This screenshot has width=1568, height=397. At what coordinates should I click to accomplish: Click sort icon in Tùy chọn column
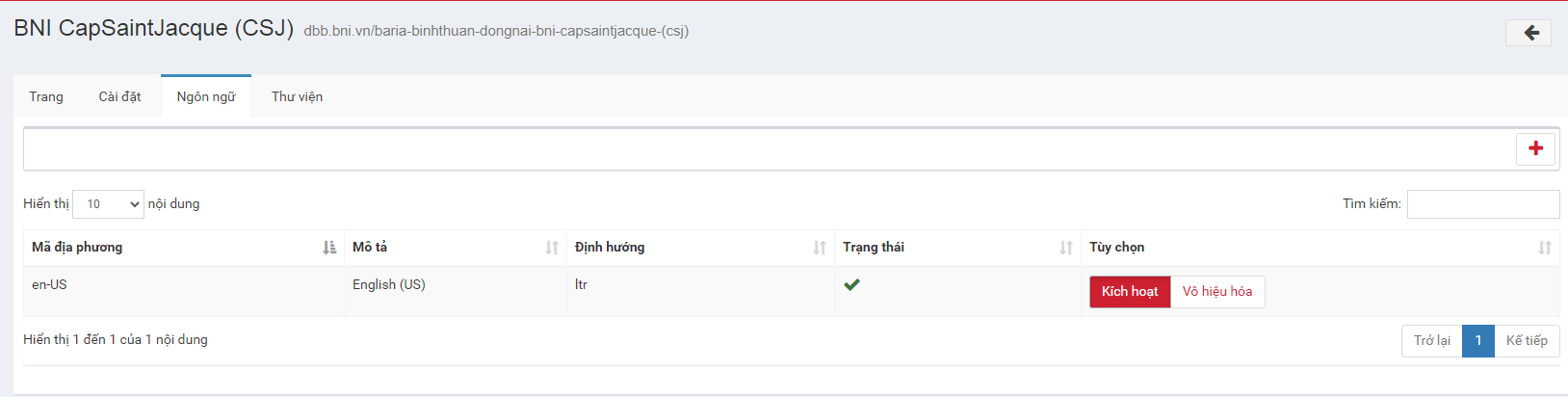coord(1545,248)
